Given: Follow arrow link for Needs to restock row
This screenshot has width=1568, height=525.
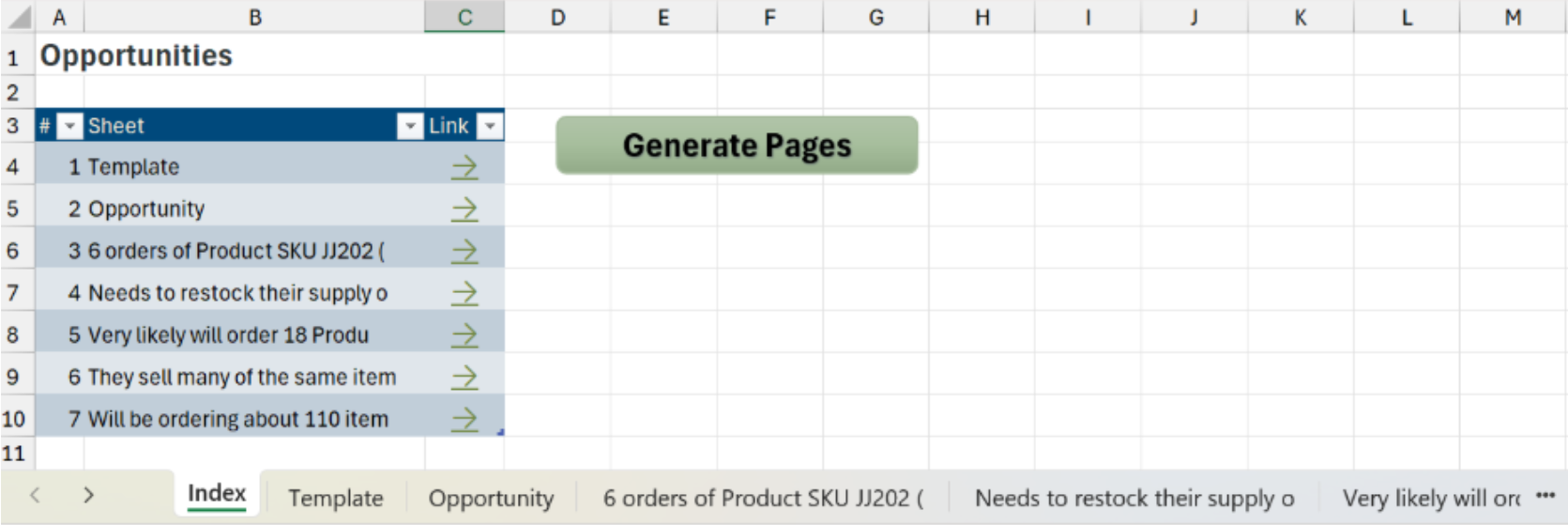Looking at the screenshot, I should pos(464,293).
